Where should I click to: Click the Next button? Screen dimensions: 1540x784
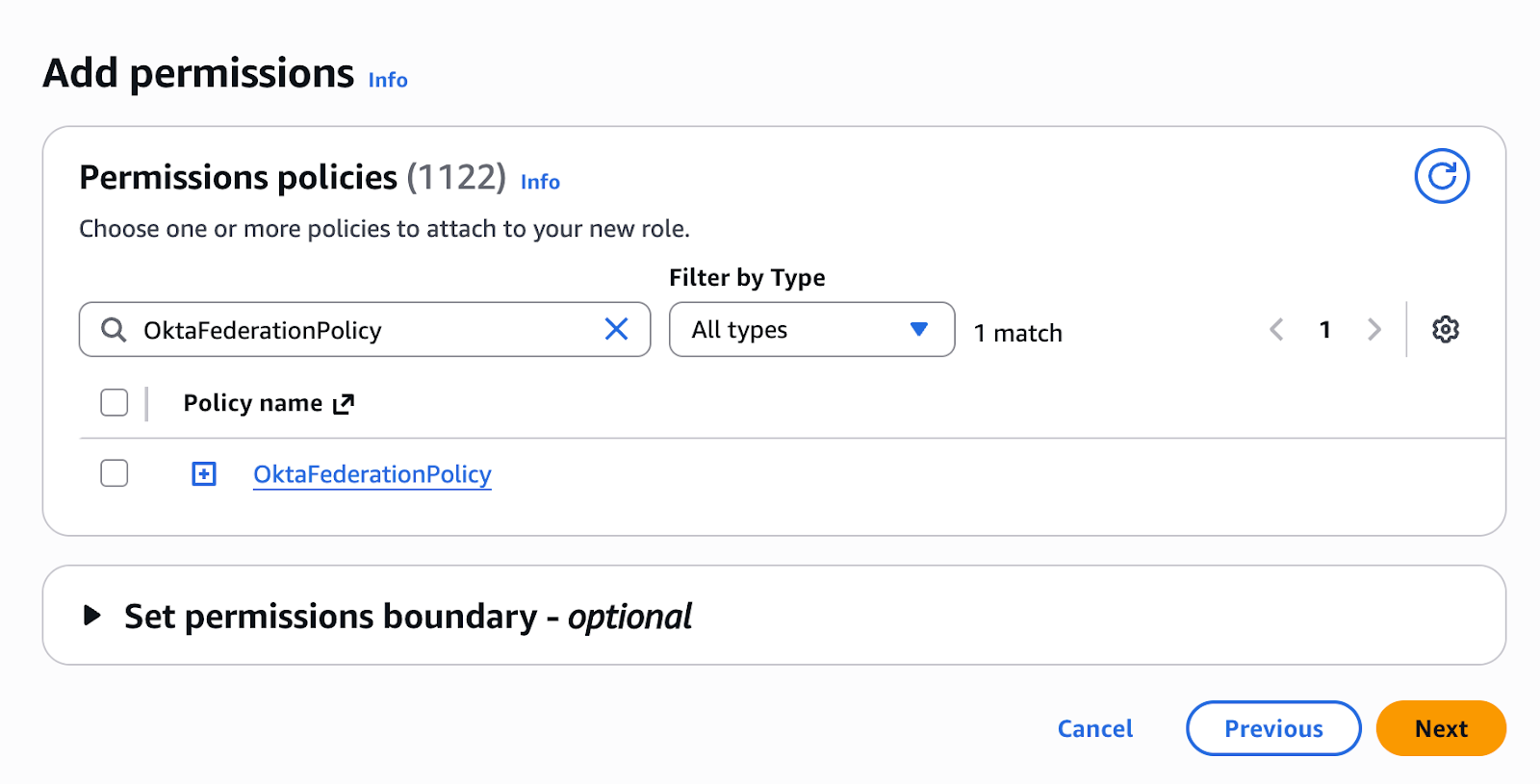1440,728
